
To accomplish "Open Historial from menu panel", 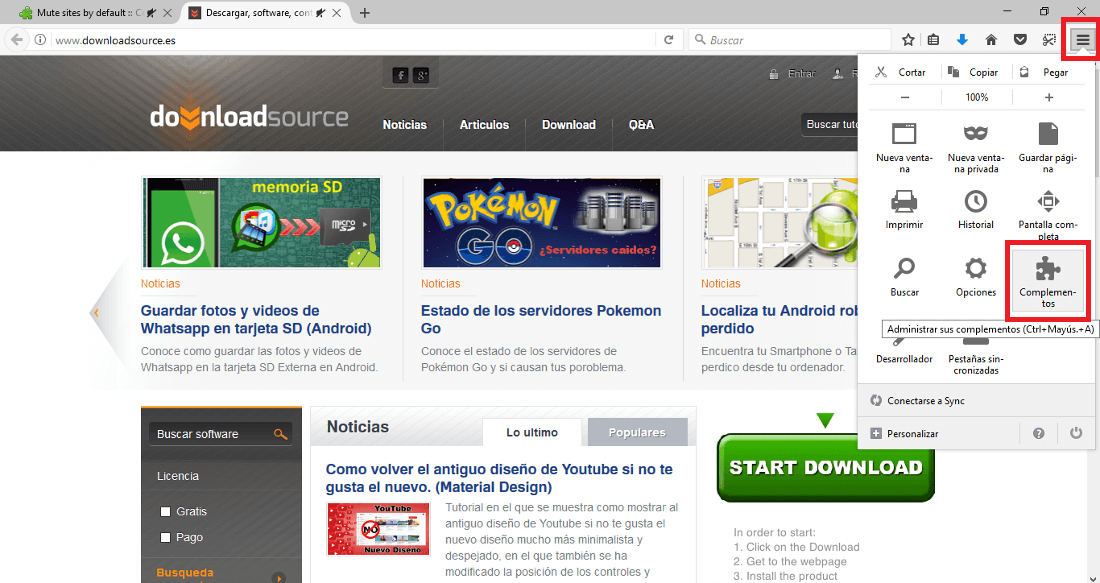I will click(x=976, y=210).
